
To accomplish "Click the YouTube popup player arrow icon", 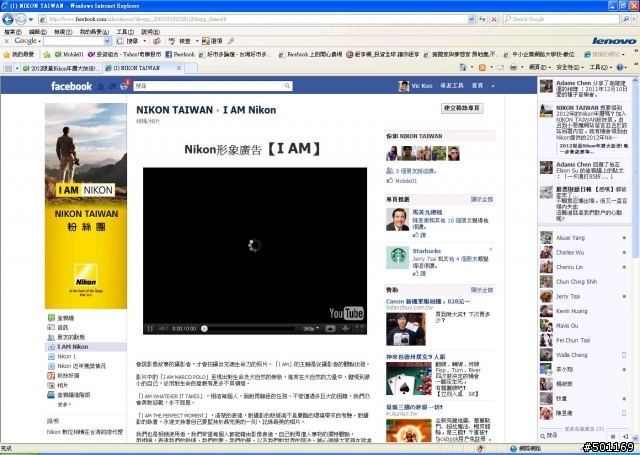I will 330,328.
